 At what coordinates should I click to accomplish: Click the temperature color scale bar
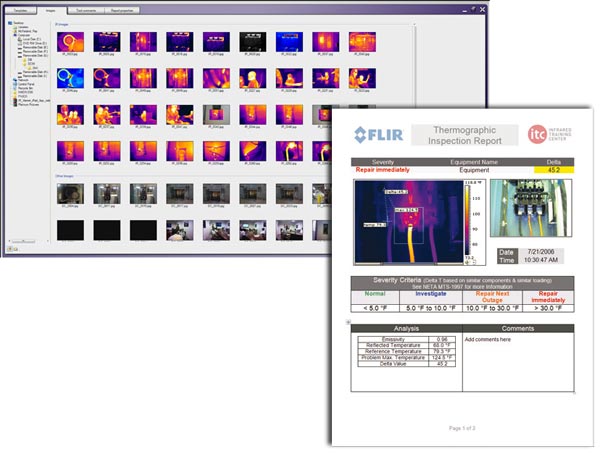pyautogui.click(x=468, y=221)
